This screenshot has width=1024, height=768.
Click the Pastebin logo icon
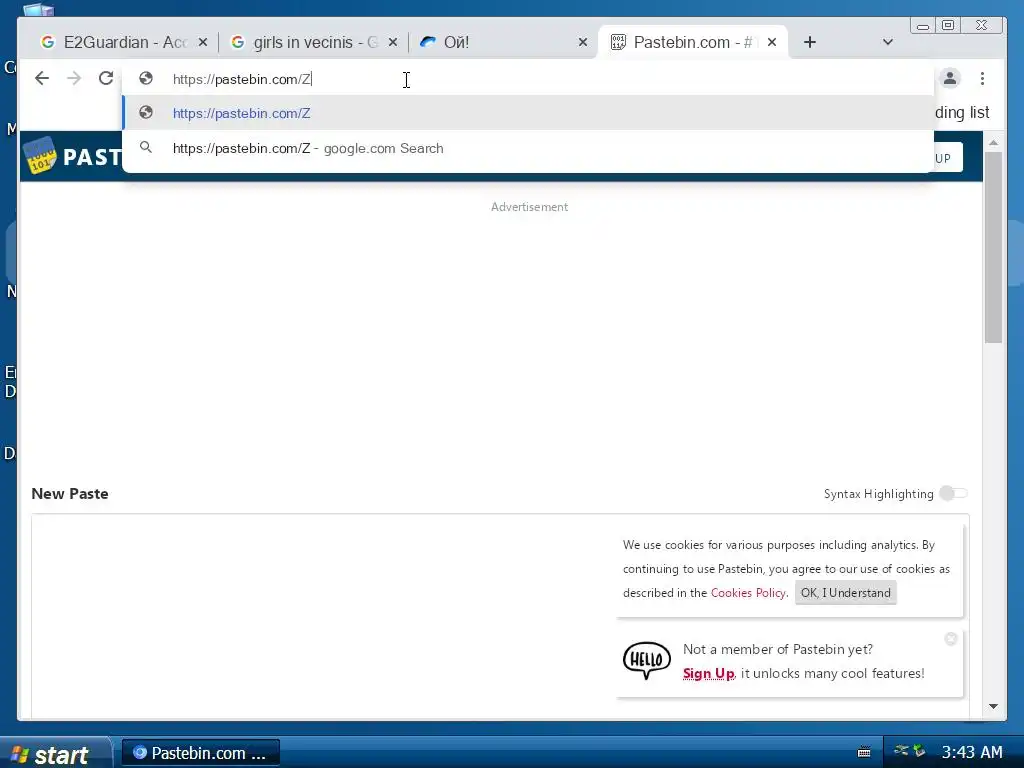[40, 155]
